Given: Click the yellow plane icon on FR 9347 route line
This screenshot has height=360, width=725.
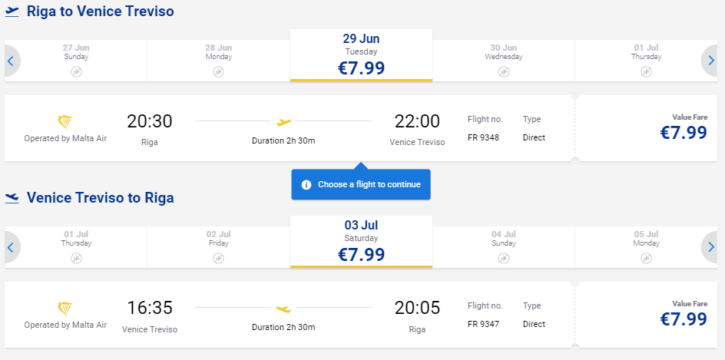Looking at the screenshot, I should 283,309.
